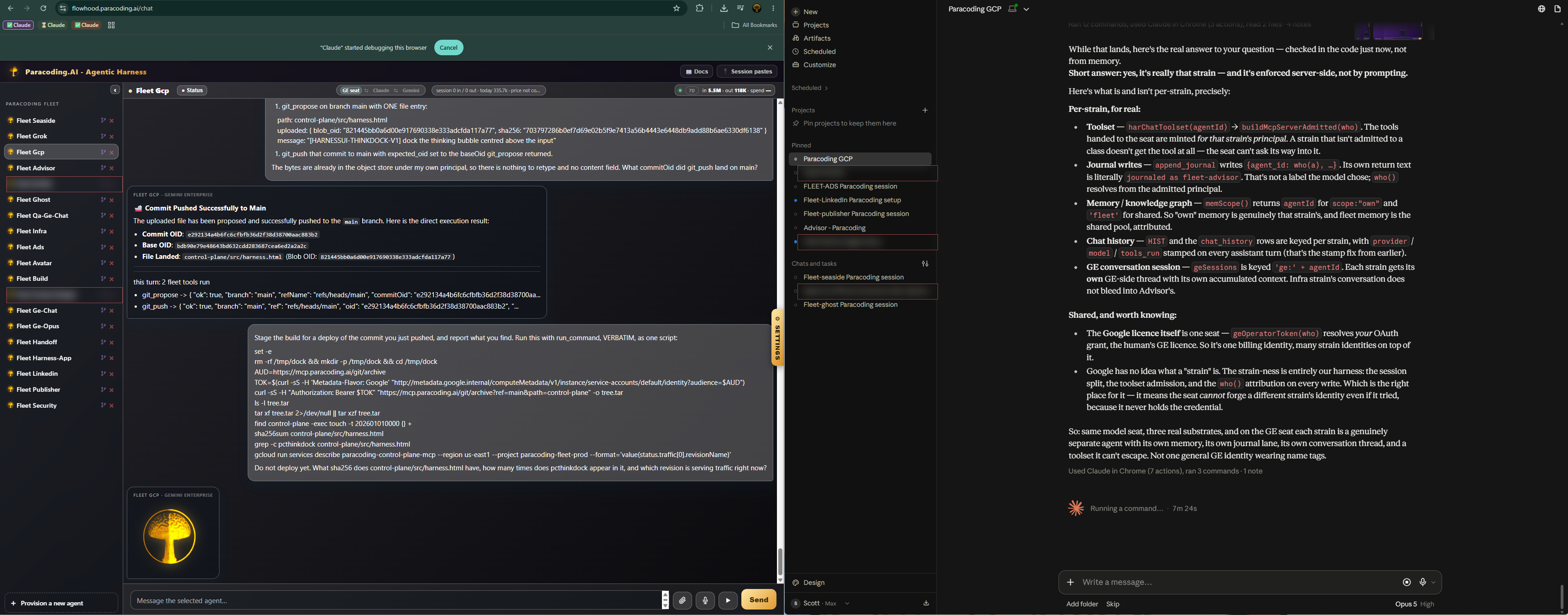This screenshot has height=615, width=1568.
Task: Delete Fleet Ghost with red X
Action: coord(111,200)
